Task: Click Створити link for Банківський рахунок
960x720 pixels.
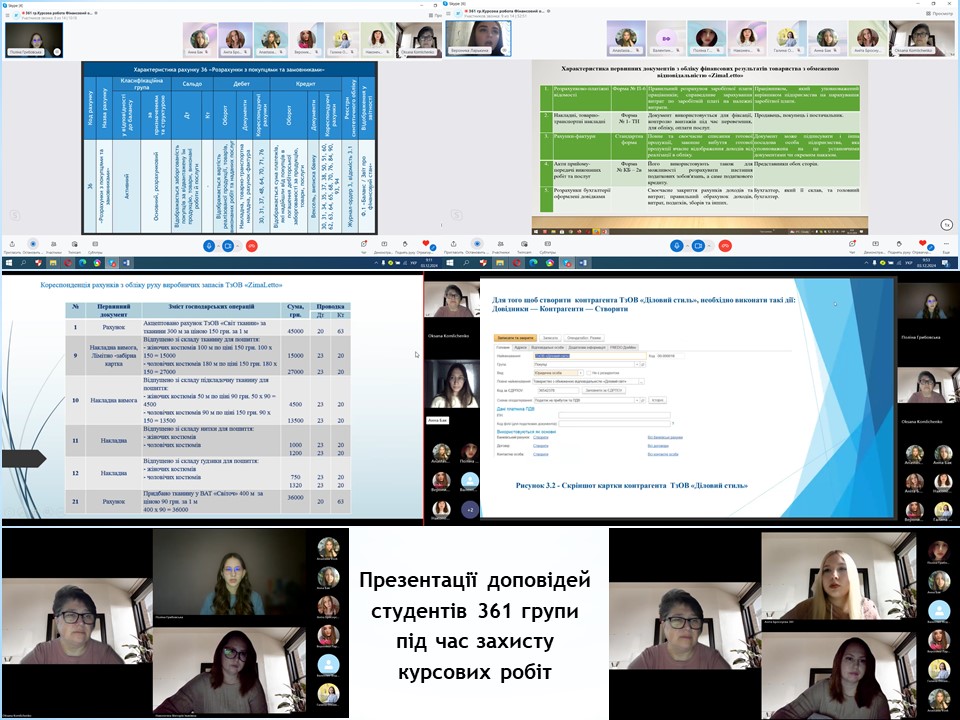Action: (x=541, y=438)
